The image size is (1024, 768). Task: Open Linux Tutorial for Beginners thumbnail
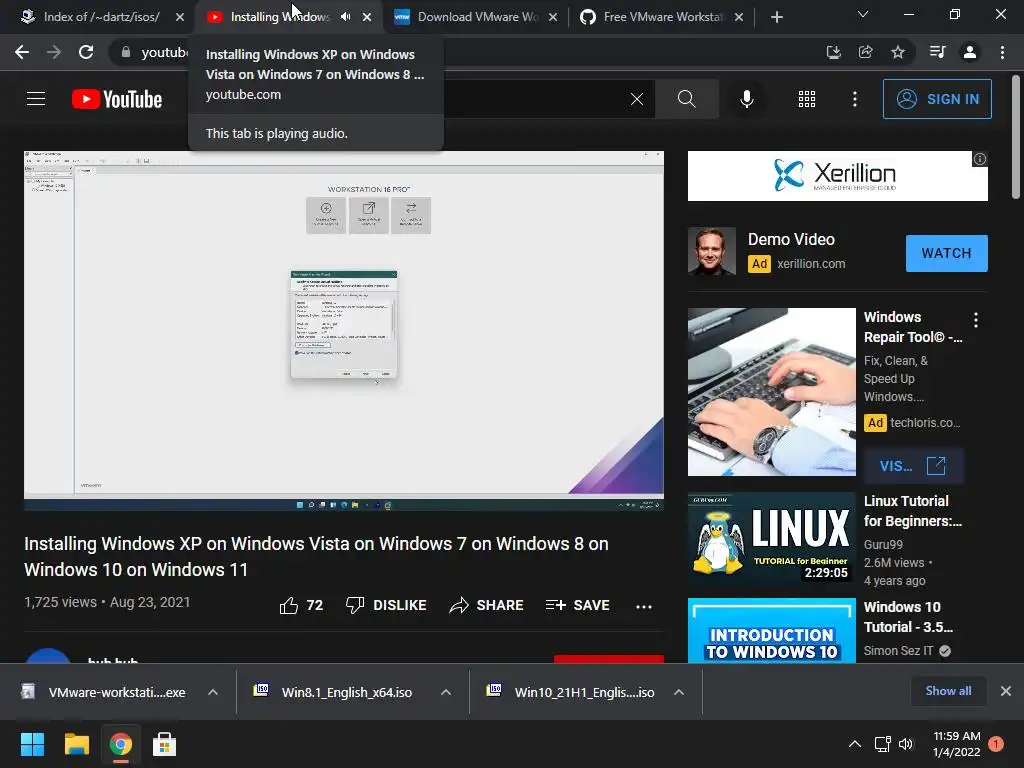pos(771,539)
